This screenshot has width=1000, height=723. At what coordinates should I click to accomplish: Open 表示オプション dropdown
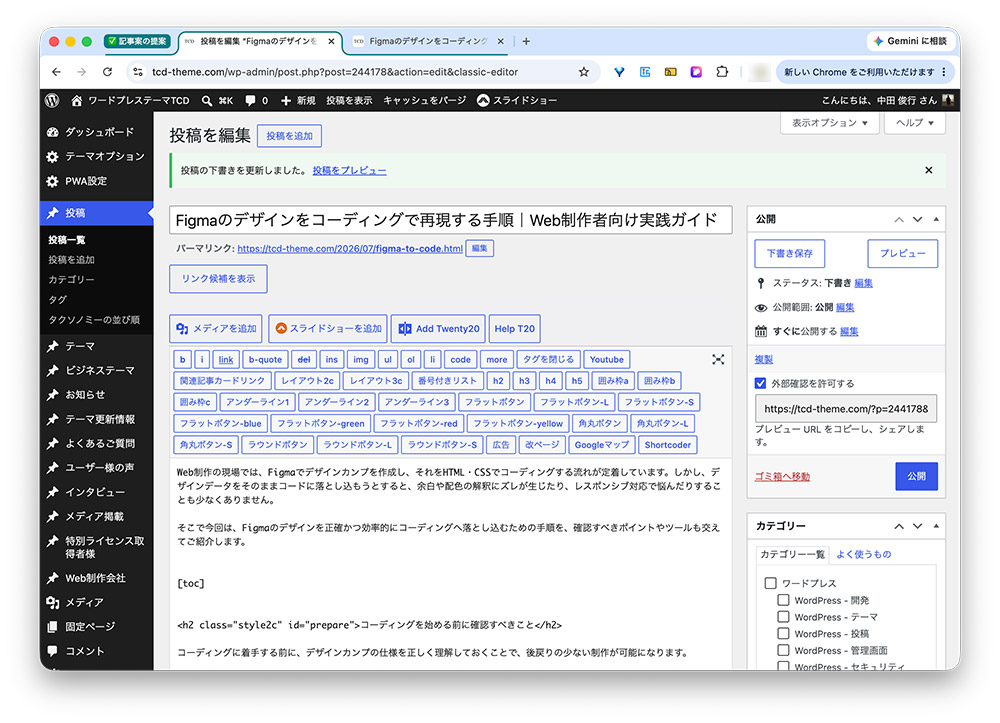(x=829, y=122)
